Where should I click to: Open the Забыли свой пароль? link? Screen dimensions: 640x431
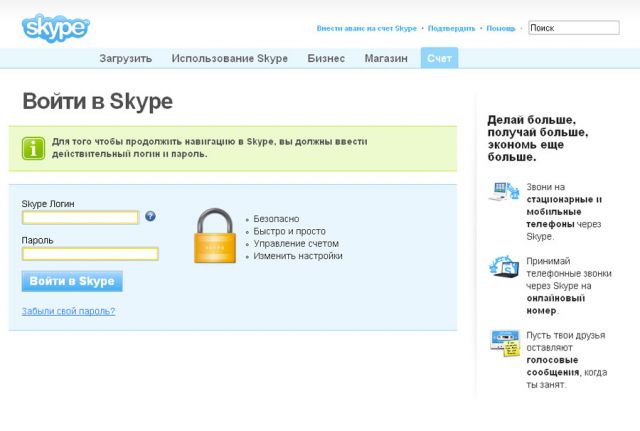tap(68, 311)
